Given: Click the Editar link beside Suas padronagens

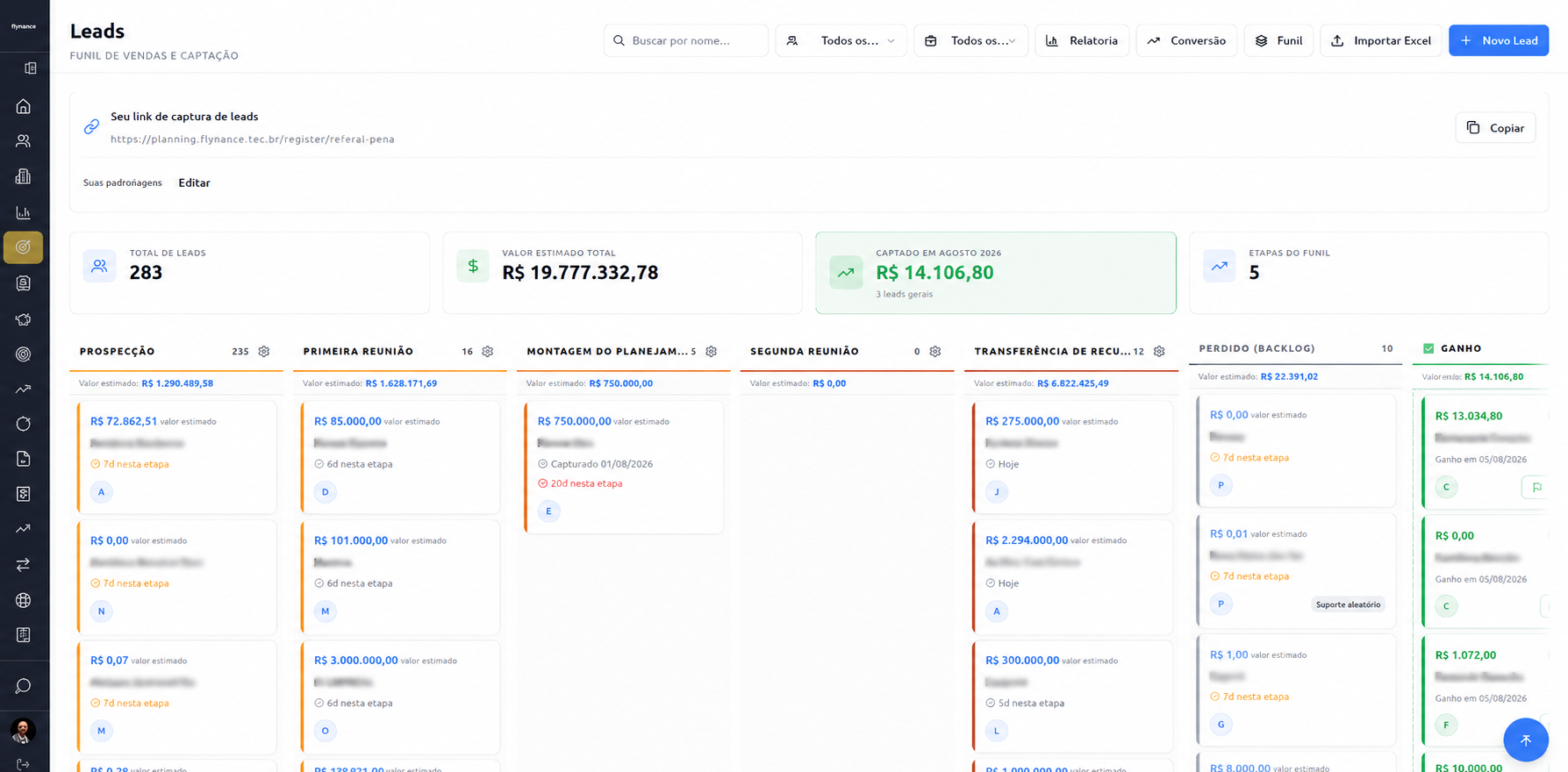Looking at the screenshot, I should (x=194, y=182).
